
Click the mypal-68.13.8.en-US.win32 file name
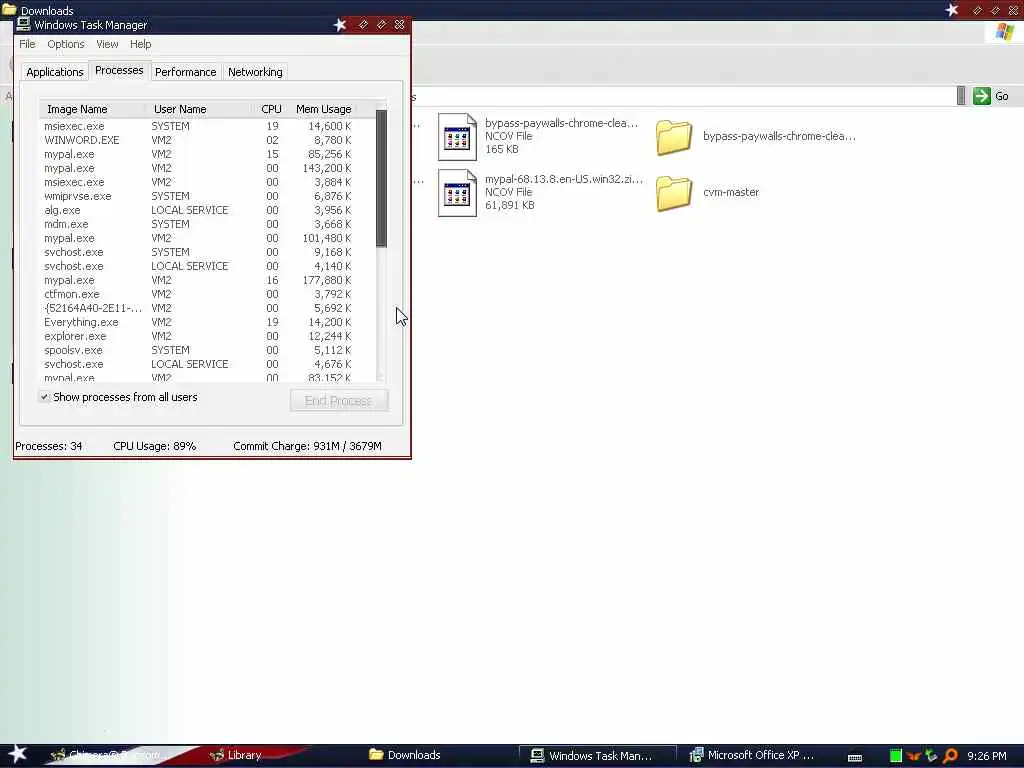pos(564,179)
